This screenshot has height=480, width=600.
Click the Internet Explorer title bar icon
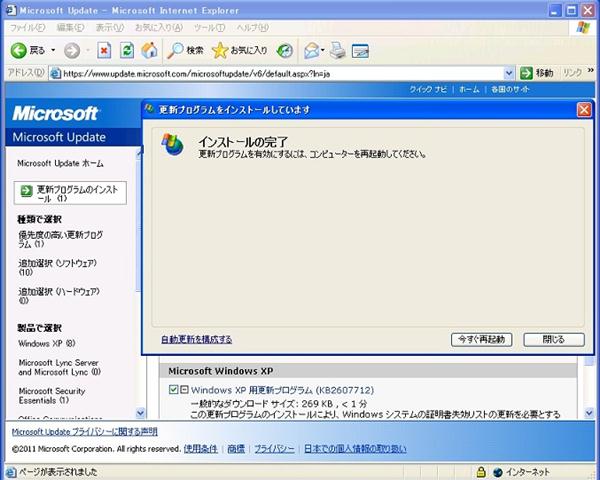tap(11, 10)
